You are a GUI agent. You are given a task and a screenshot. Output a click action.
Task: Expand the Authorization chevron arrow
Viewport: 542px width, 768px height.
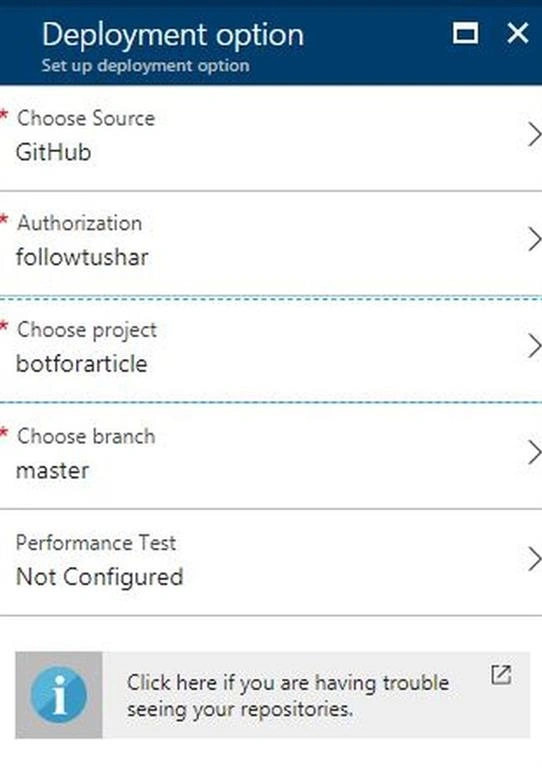tap(534, 240)
